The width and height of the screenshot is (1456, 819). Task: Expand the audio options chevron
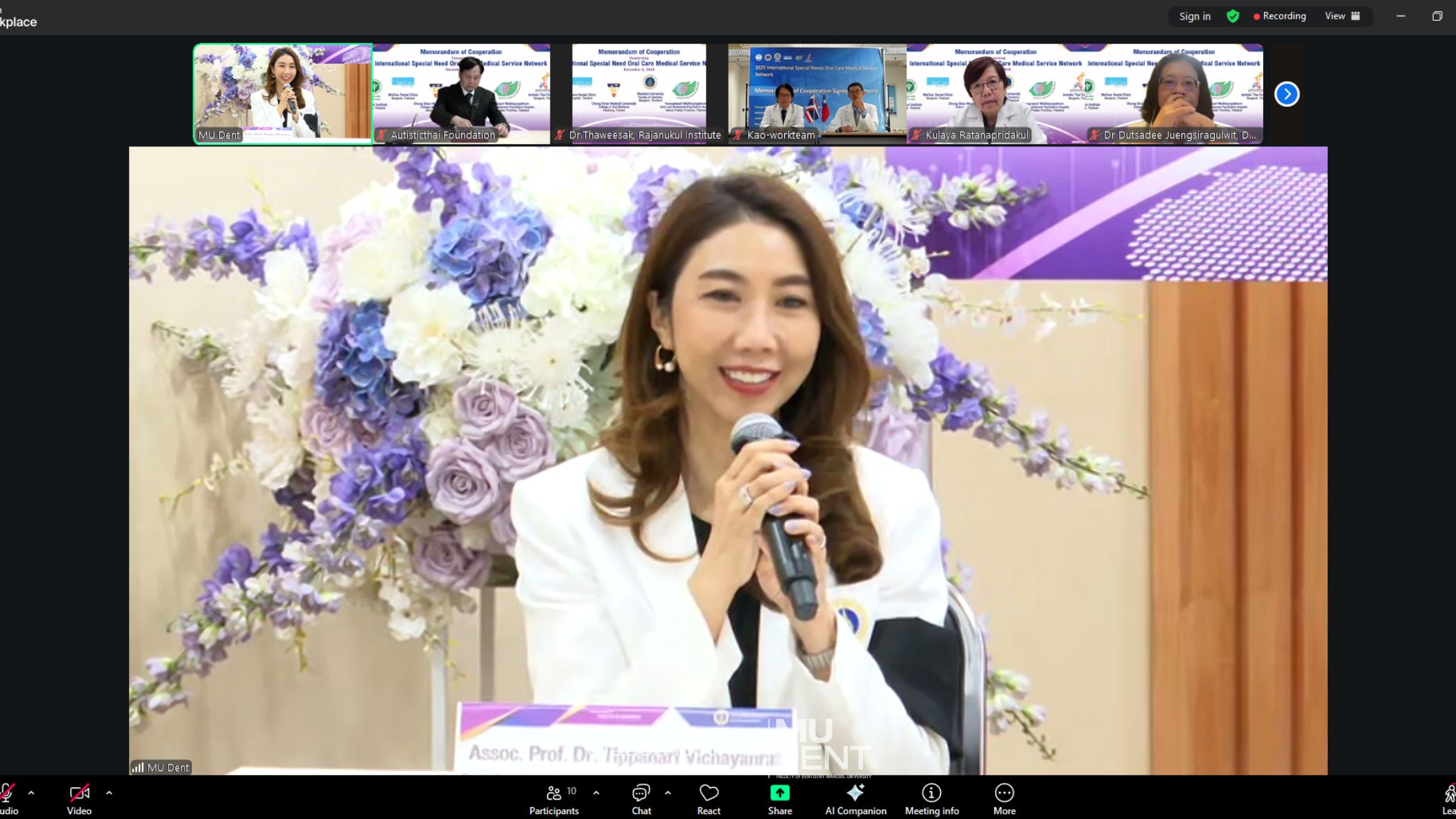click(31, 793)
